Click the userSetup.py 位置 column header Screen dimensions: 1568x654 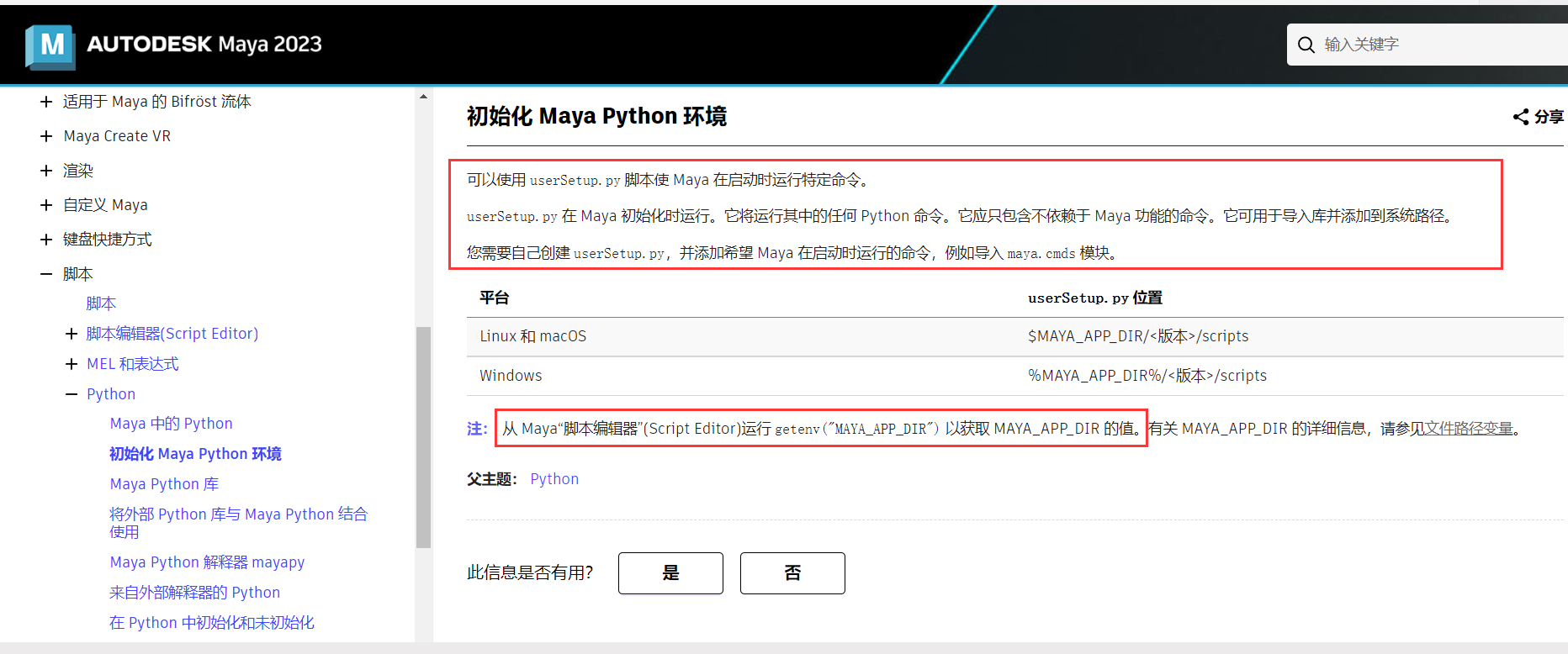[x=1095, y=298]
